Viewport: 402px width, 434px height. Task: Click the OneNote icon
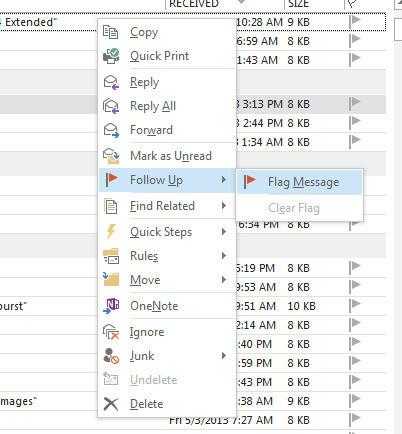[111, 306]
